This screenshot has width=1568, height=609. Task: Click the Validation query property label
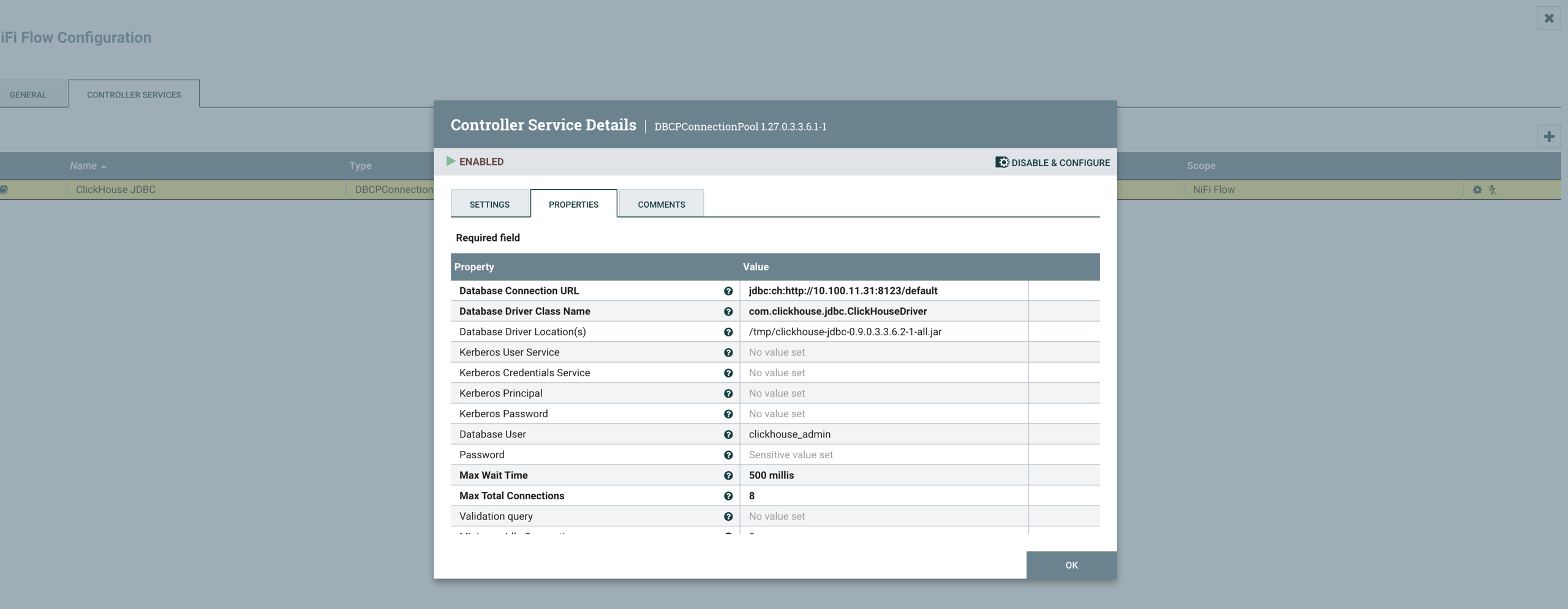pos(496,516)
